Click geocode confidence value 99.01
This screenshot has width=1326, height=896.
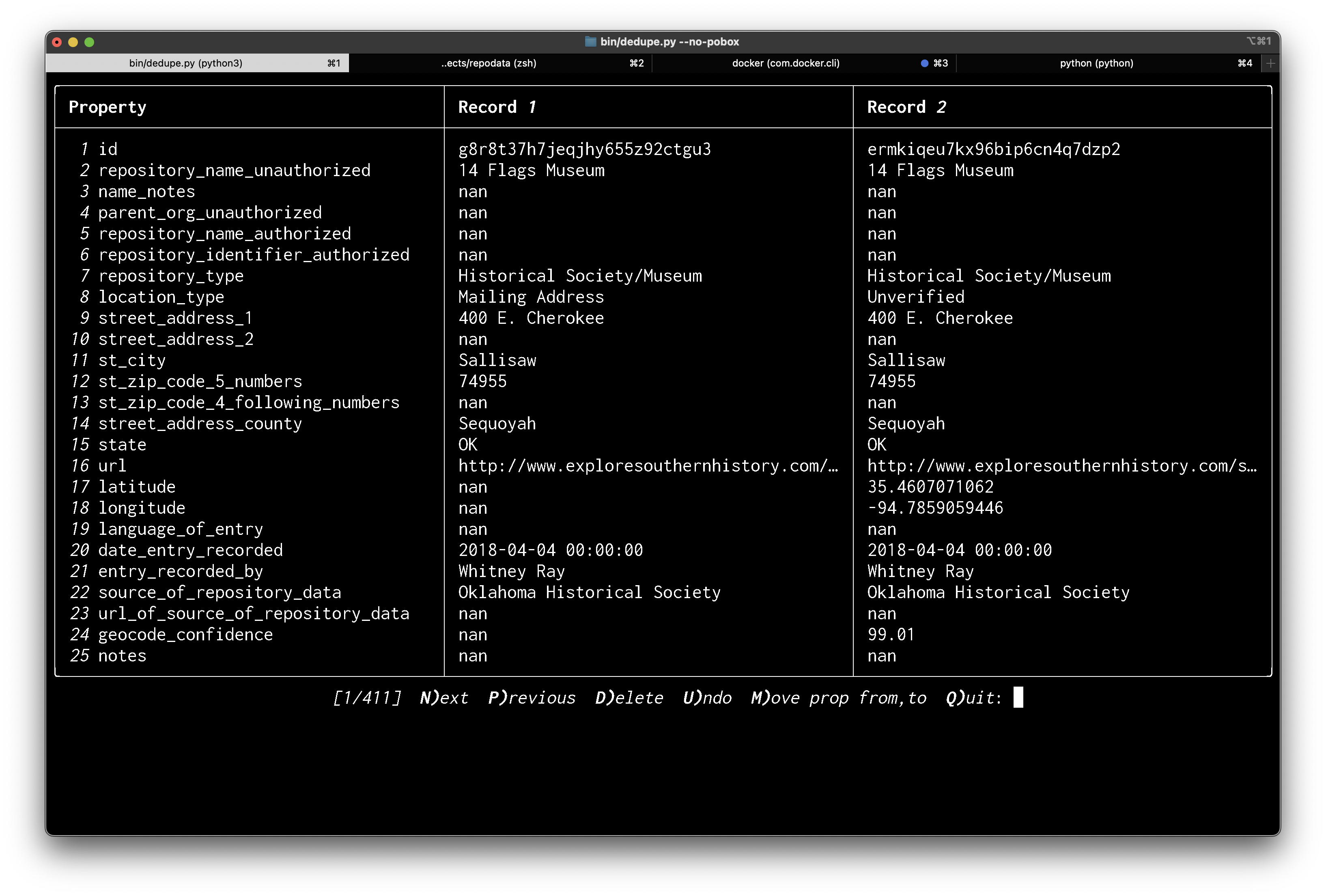pyautogui.click(x=891, y=635)
